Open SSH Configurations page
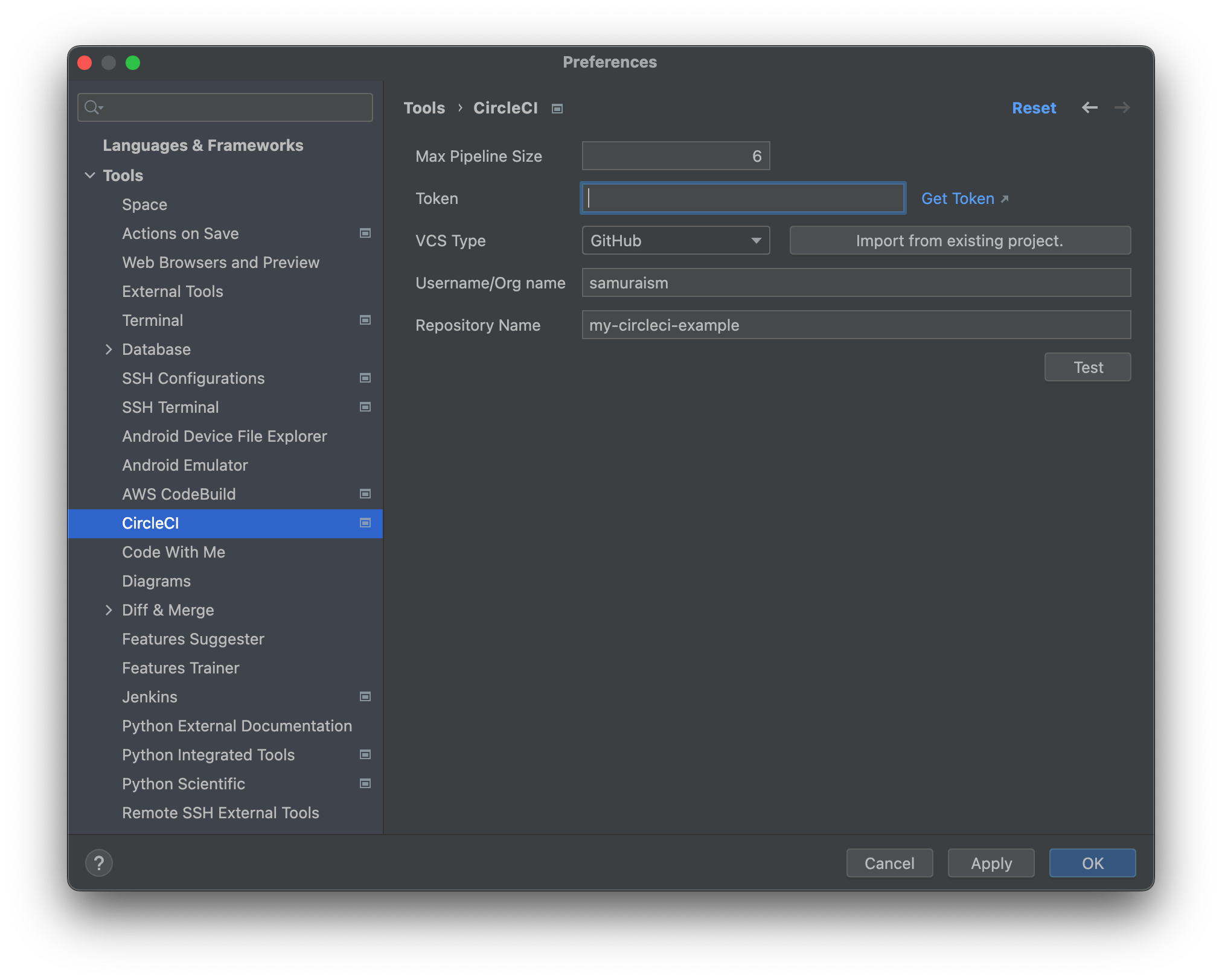Viewport: 1222px width, 980px height. 193,378
